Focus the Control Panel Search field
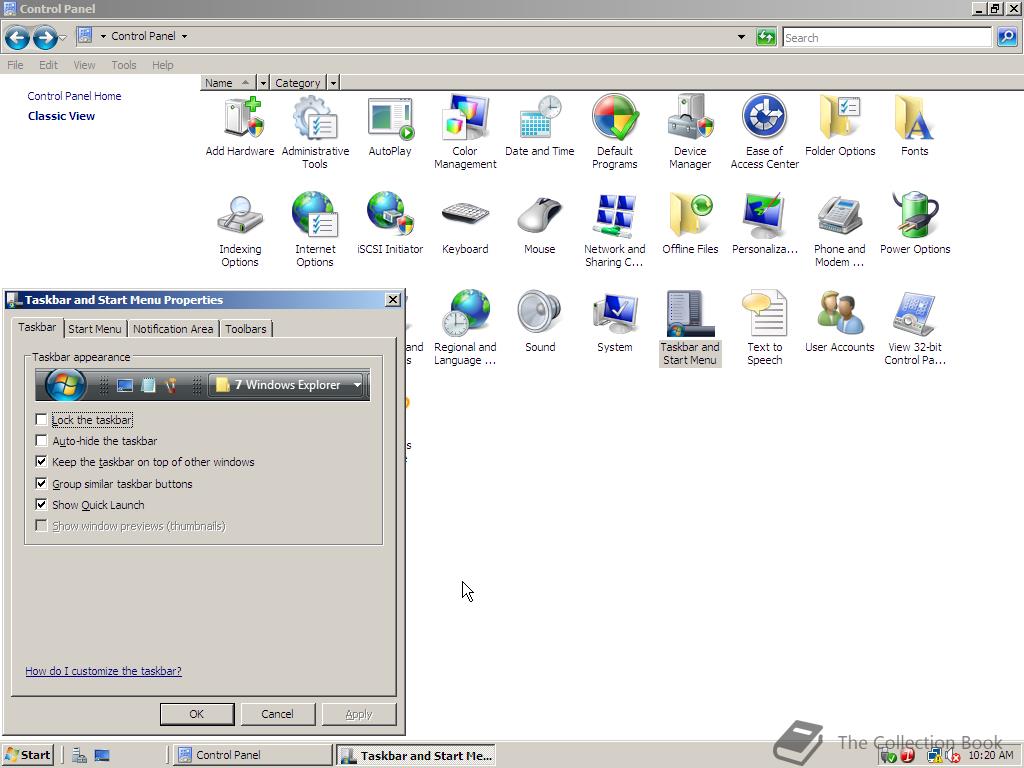The height and width of the screenshot is (768, 1024). [887, 37]
